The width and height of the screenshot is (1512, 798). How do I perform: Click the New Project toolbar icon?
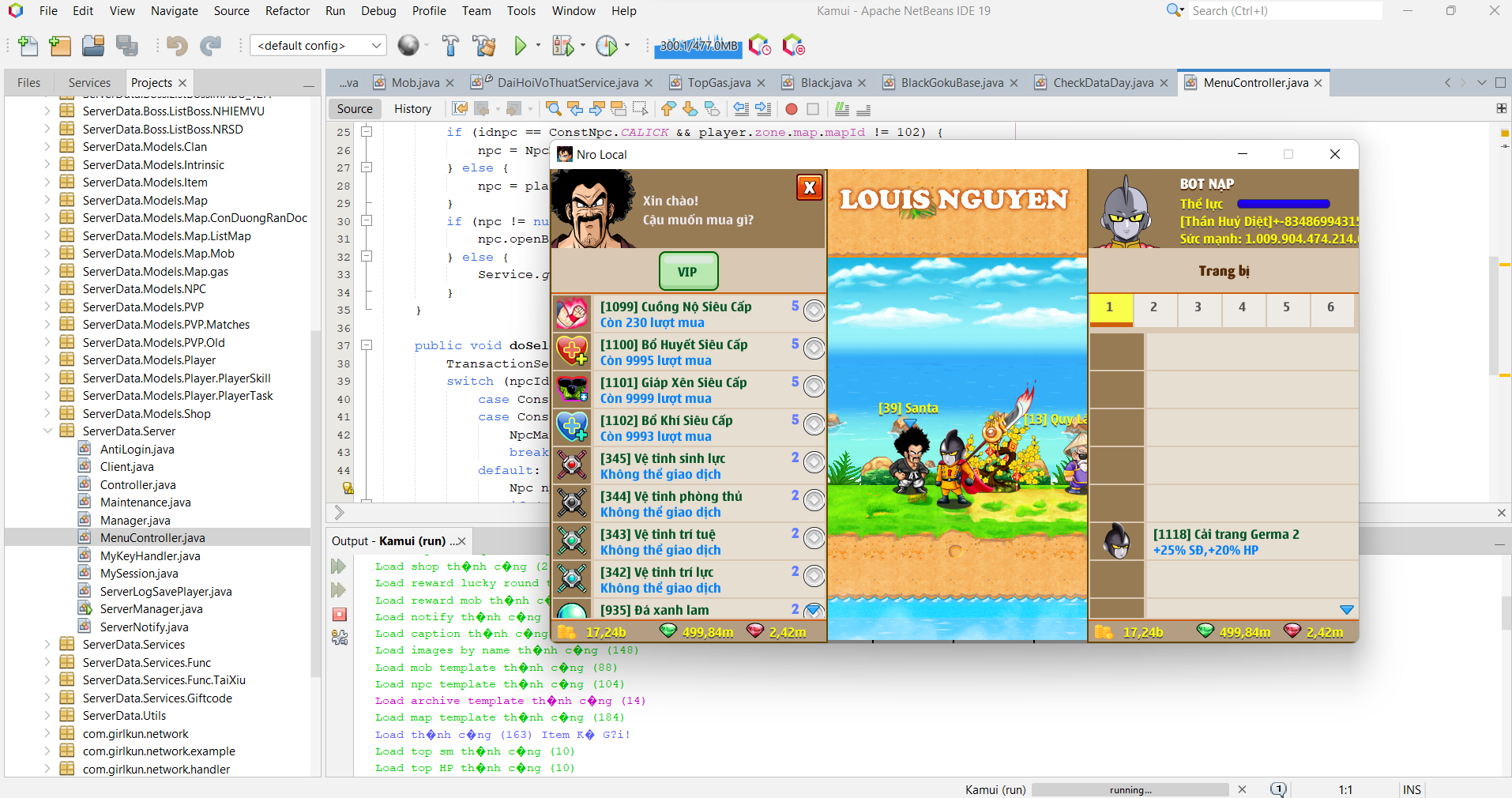pos(60,46)
